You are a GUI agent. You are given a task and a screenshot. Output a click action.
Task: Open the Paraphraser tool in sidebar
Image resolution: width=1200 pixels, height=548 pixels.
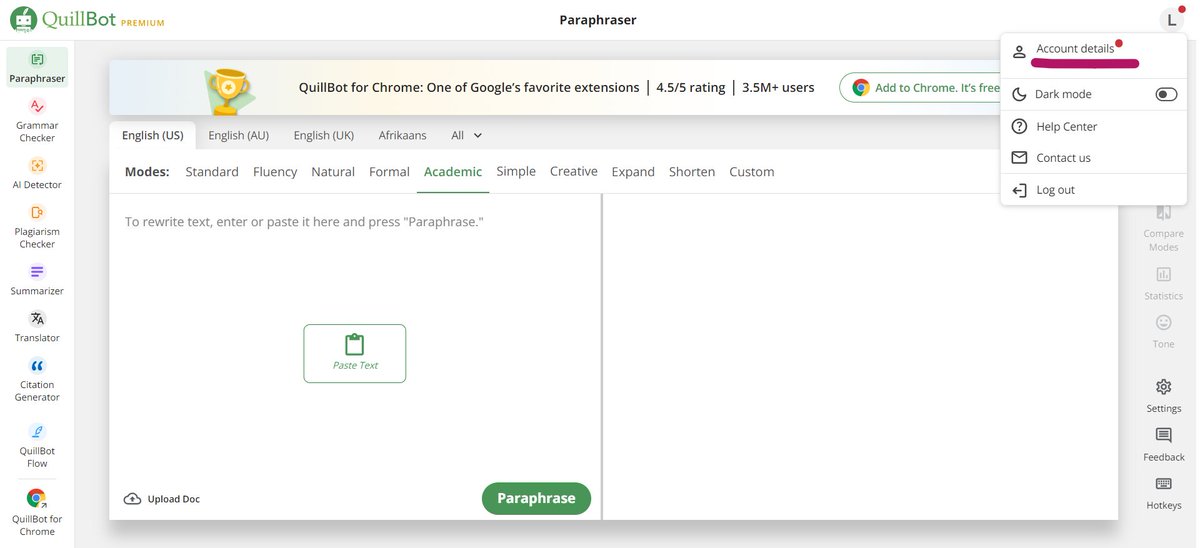(x=37, y=67)
